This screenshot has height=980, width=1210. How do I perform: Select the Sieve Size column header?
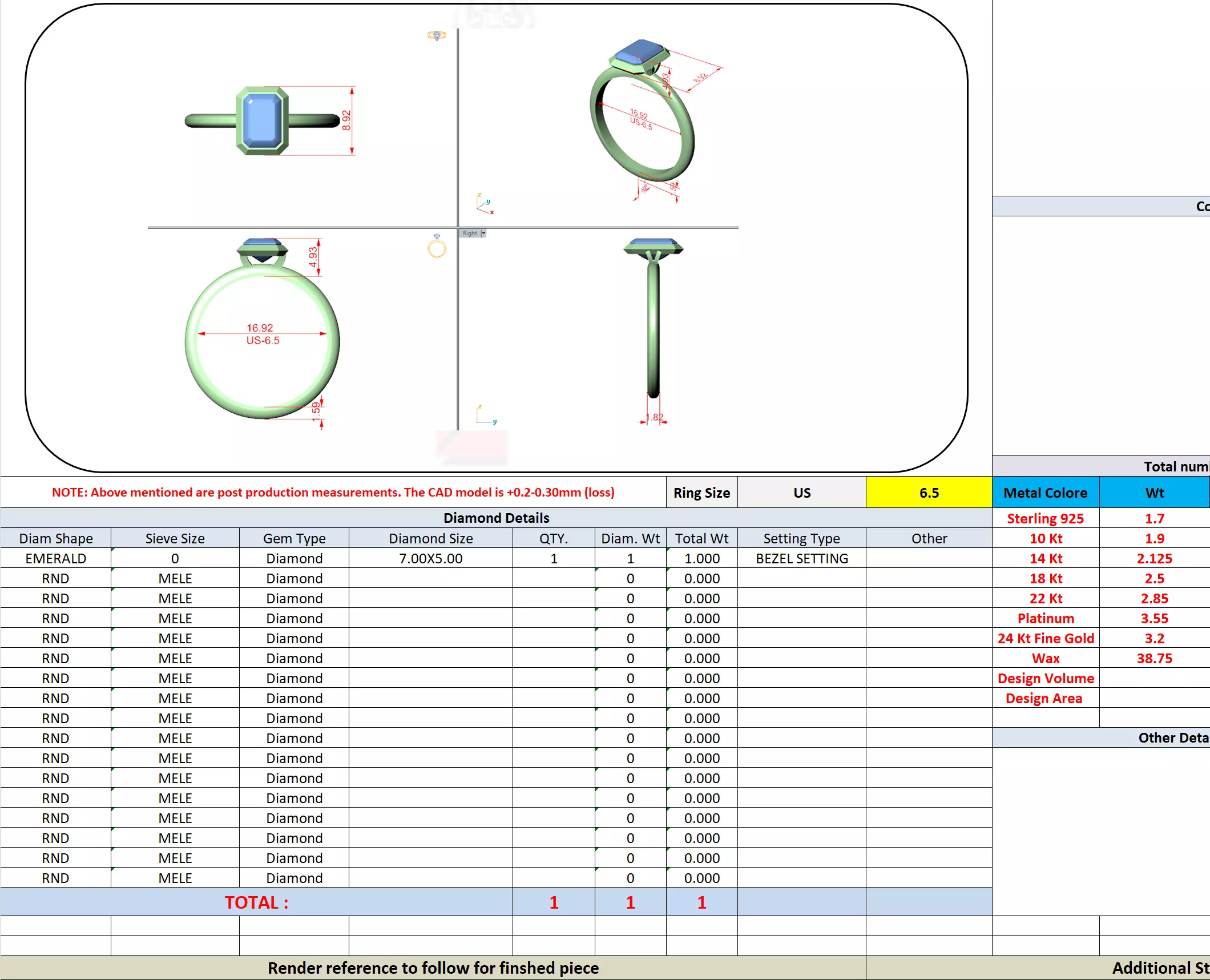pos(175,538)
